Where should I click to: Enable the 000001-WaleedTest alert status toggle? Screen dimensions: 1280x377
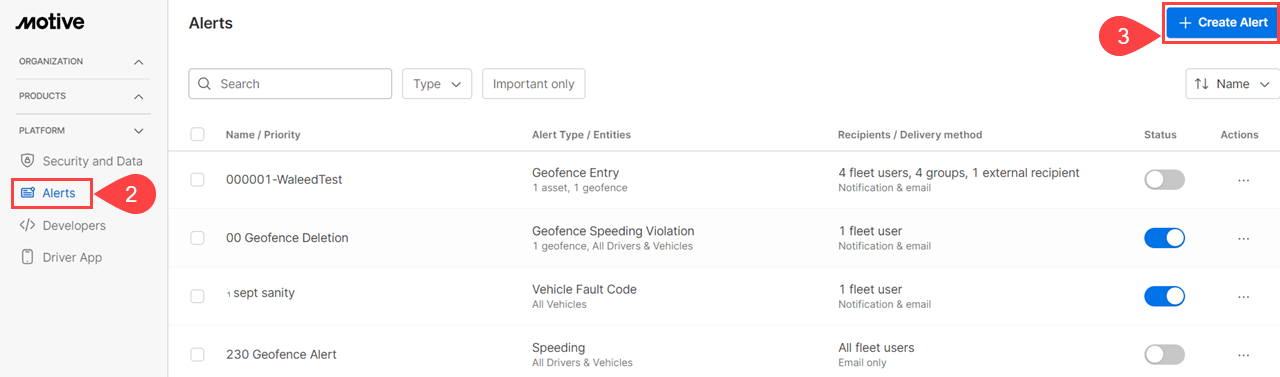coord(1164,180)
